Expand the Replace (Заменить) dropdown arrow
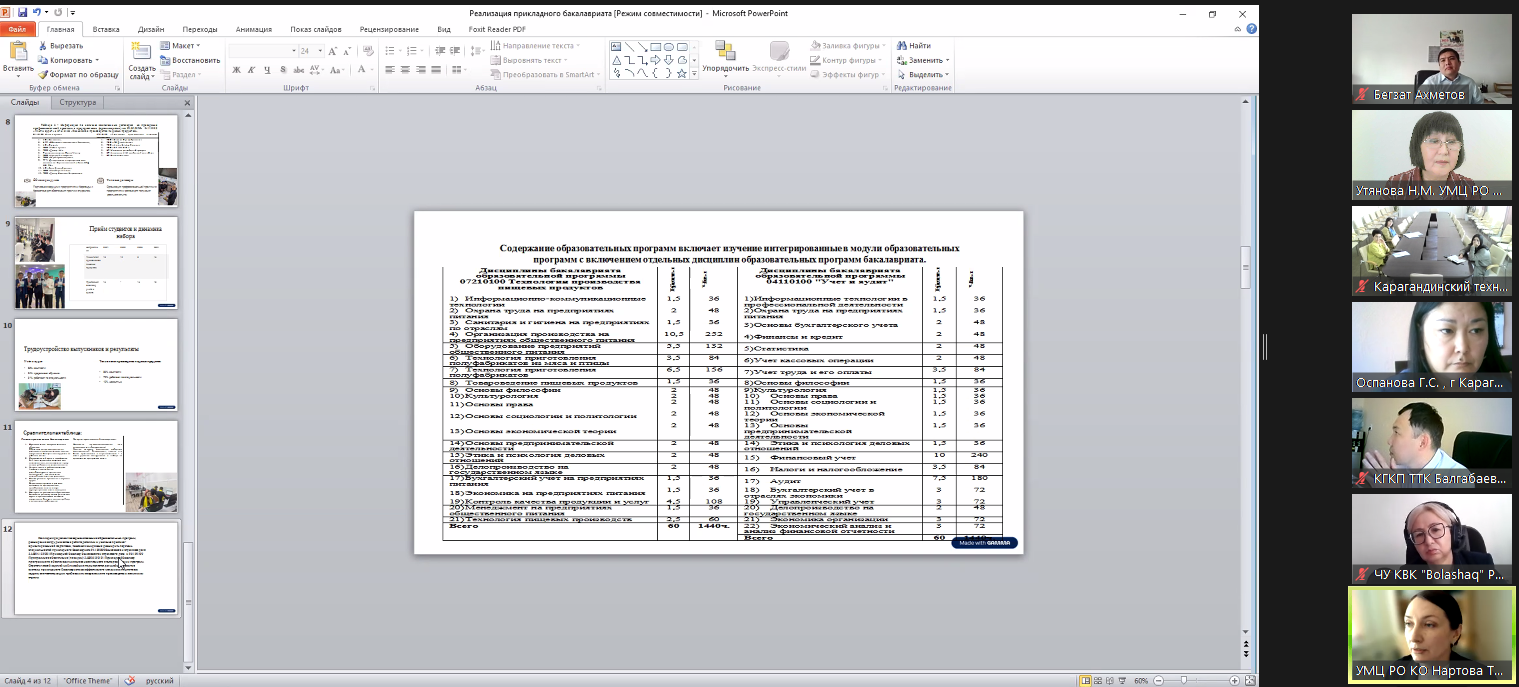 coord(947,60)
